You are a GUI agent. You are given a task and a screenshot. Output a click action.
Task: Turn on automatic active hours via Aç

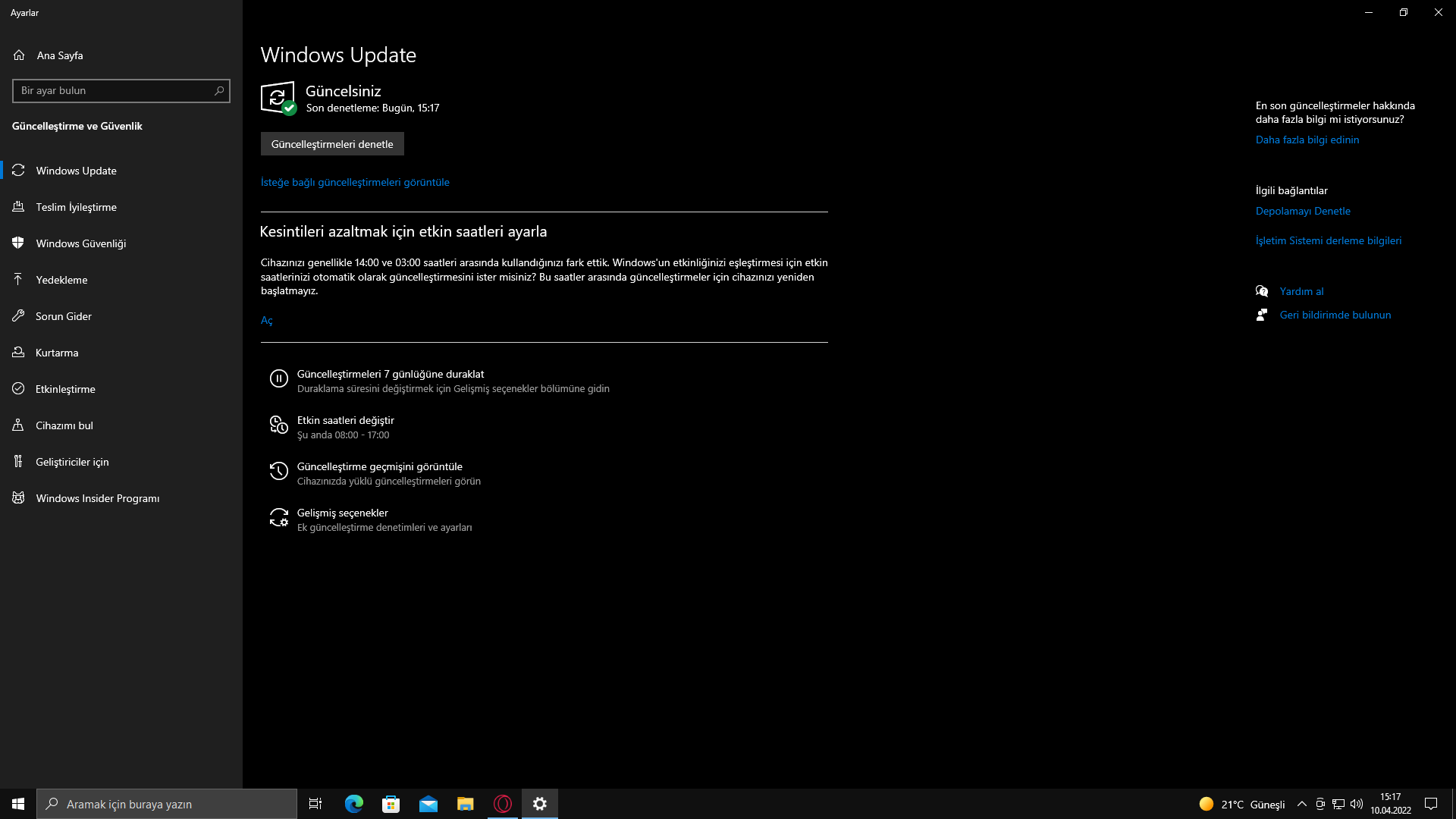click(x=266, y=321)
